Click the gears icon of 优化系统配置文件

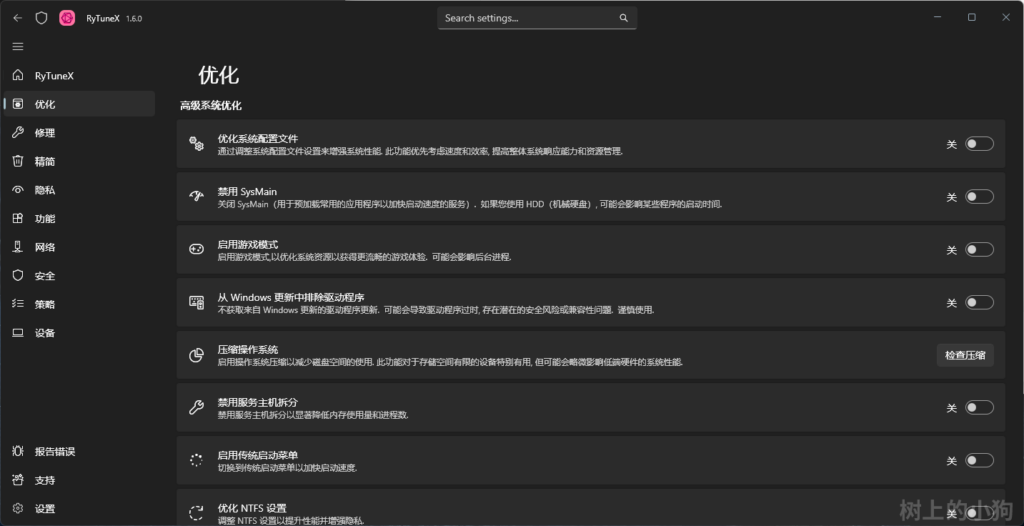tap(197, 144)
